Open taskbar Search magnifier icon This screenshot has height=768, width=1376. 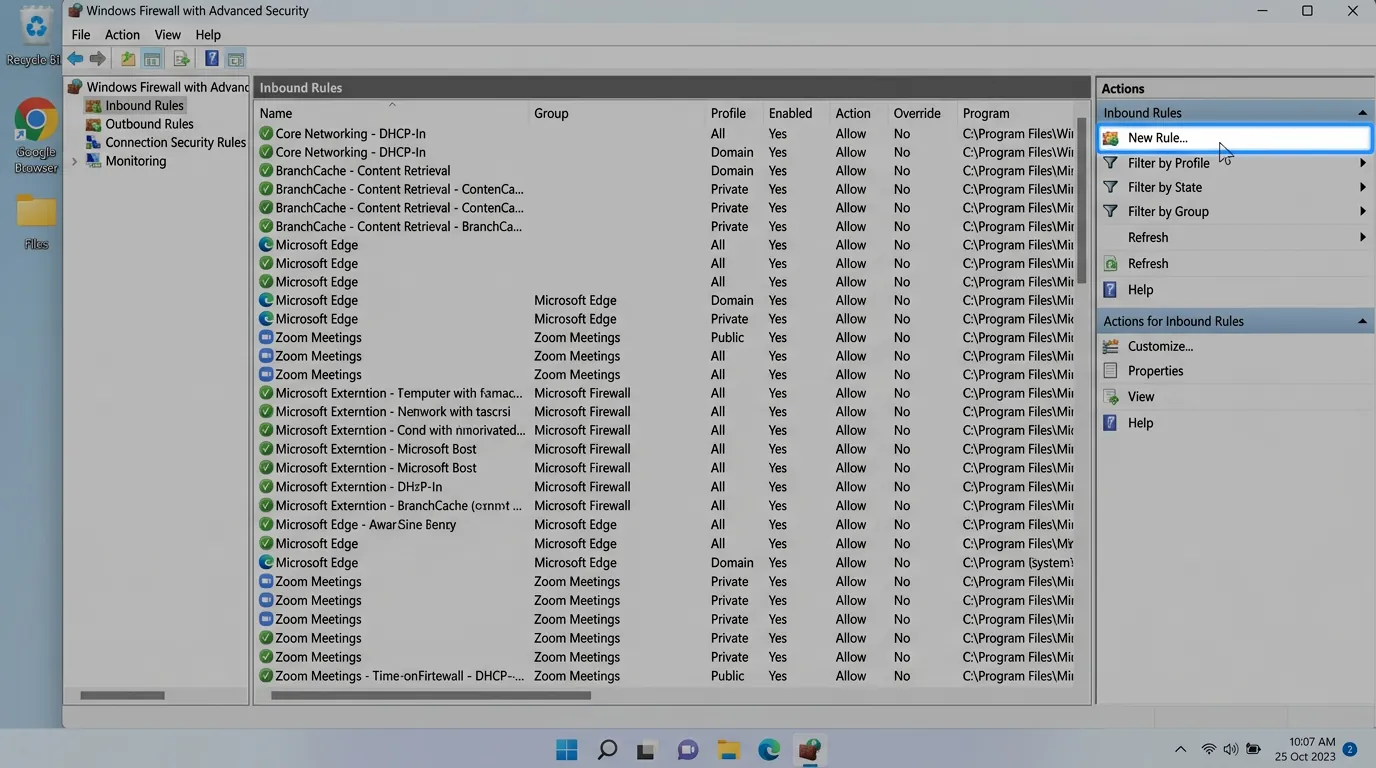tap(607, 749)
